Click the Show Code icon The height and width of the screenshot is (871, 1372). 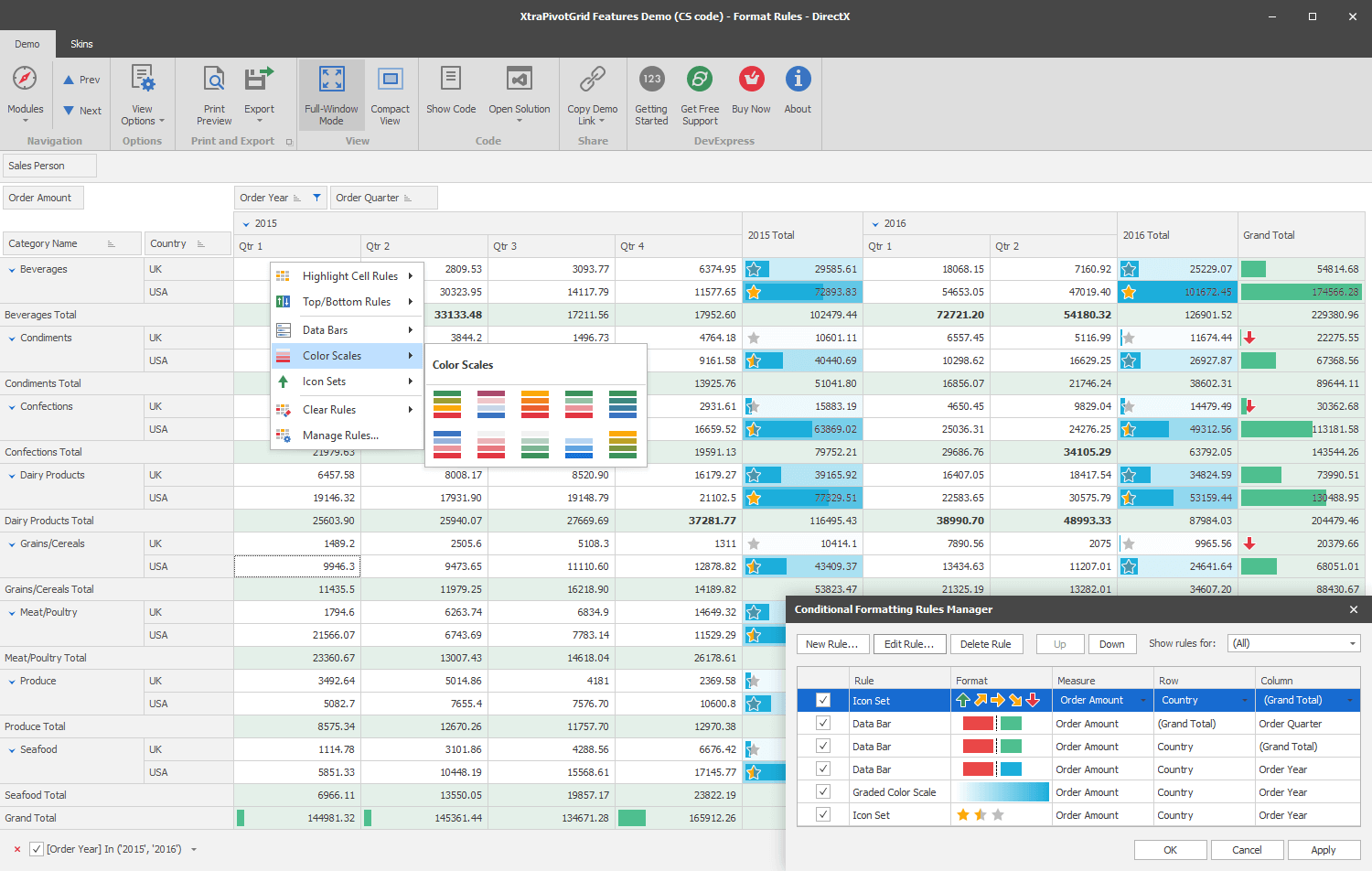click(451, 80)
